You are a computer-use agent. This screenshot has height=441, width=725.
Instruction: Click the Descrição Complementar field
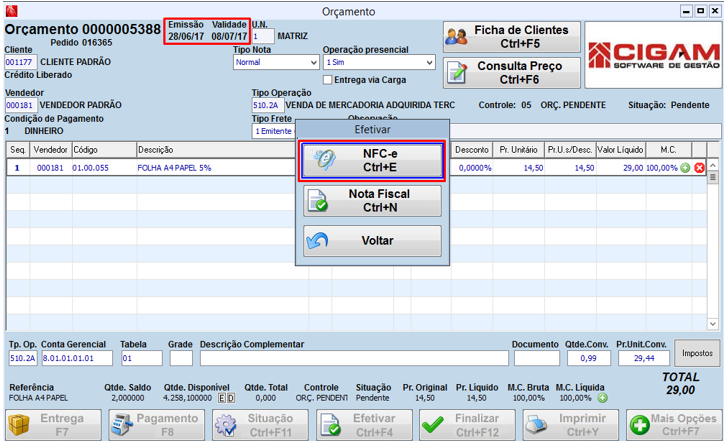[x=354, y=358]
